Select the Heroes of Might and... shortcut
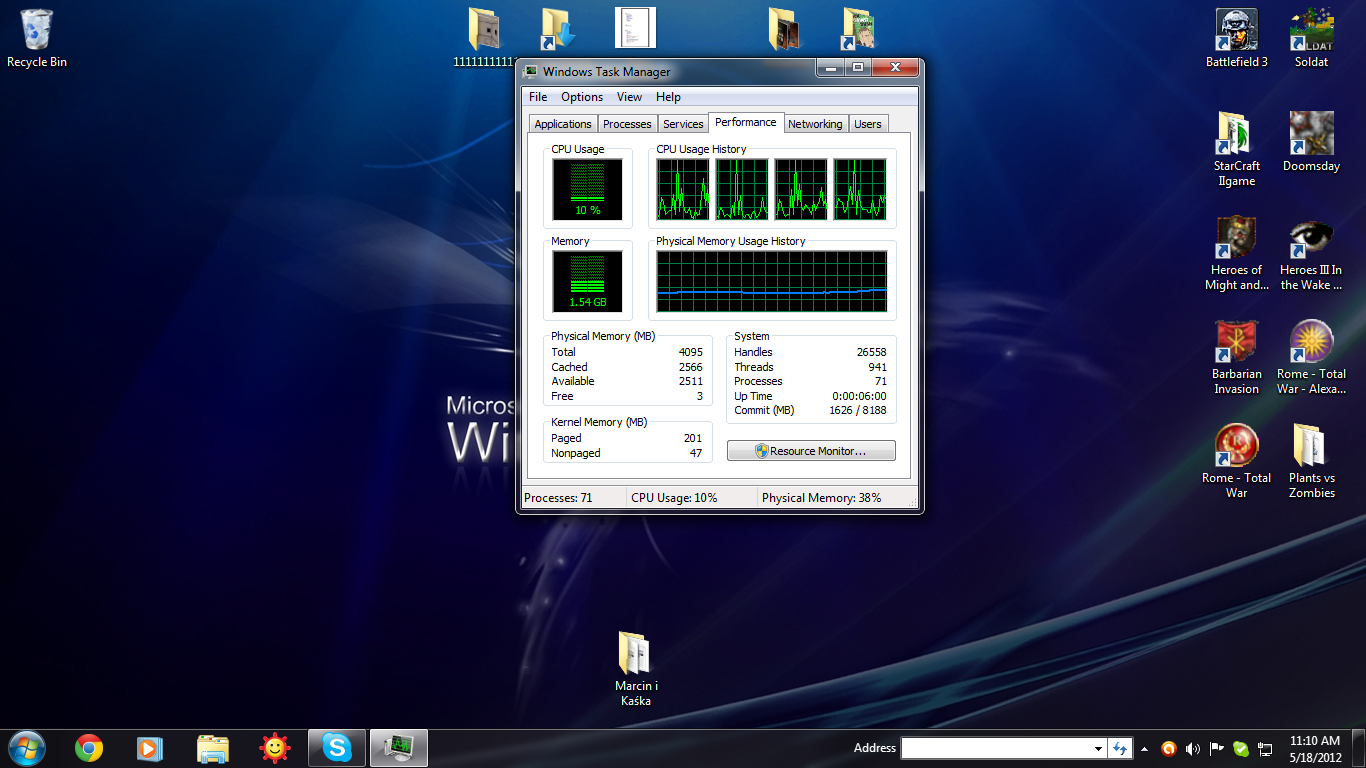The width and height of the screenshot is (1366, 768). pyautogui.click(x=1237, y=254)
